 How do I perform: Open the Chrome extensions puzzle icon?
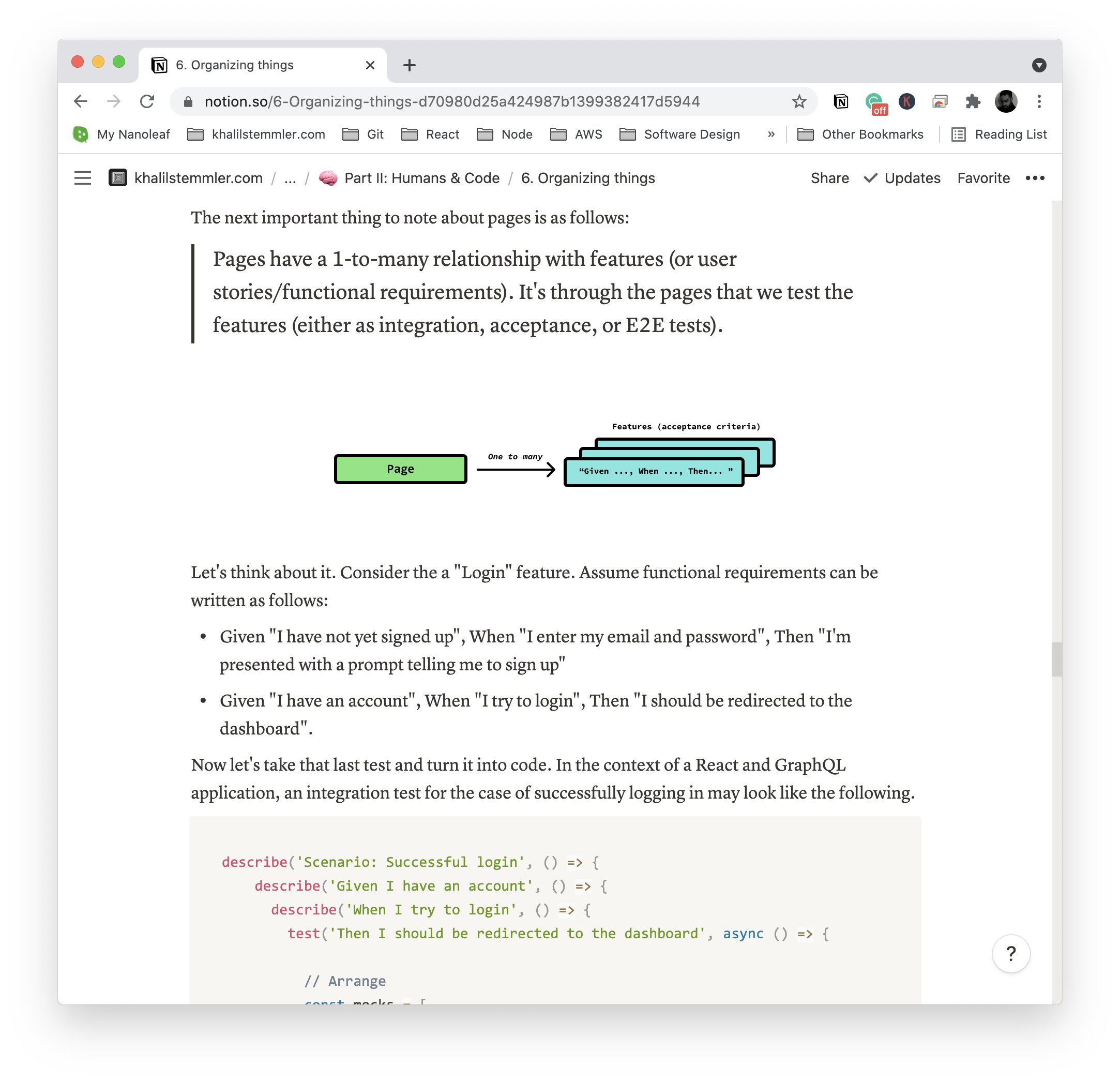click(x=973, y=102)
